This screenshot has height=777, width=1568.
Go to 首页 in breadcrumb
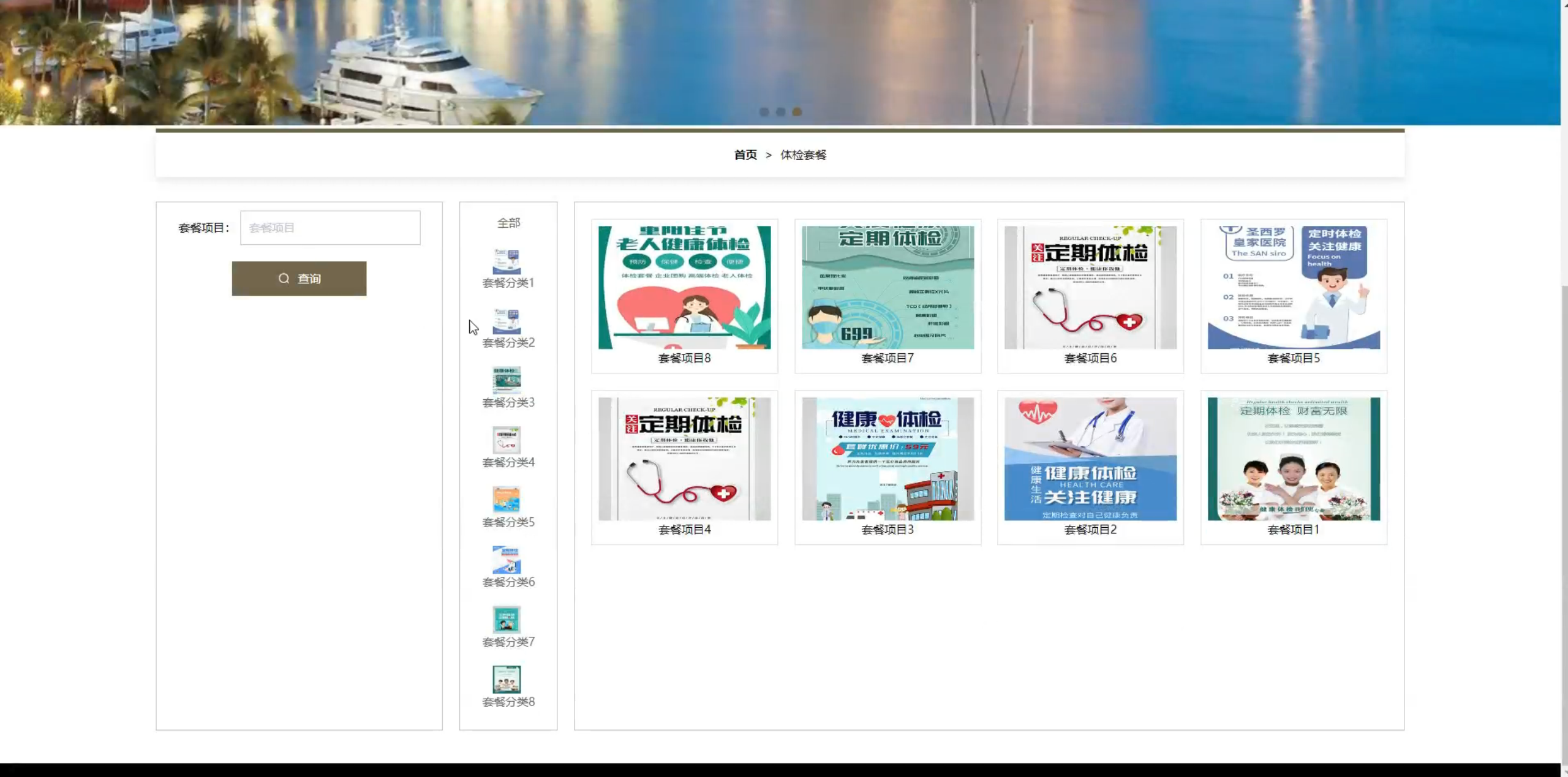[745, 155]
